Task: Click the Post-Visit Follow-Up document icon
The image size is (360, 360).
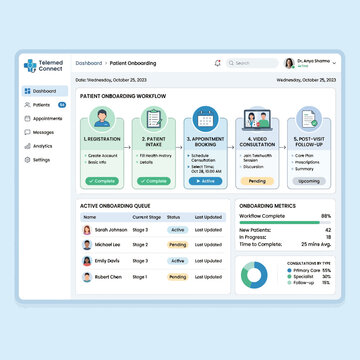Action: coord(309,119)
